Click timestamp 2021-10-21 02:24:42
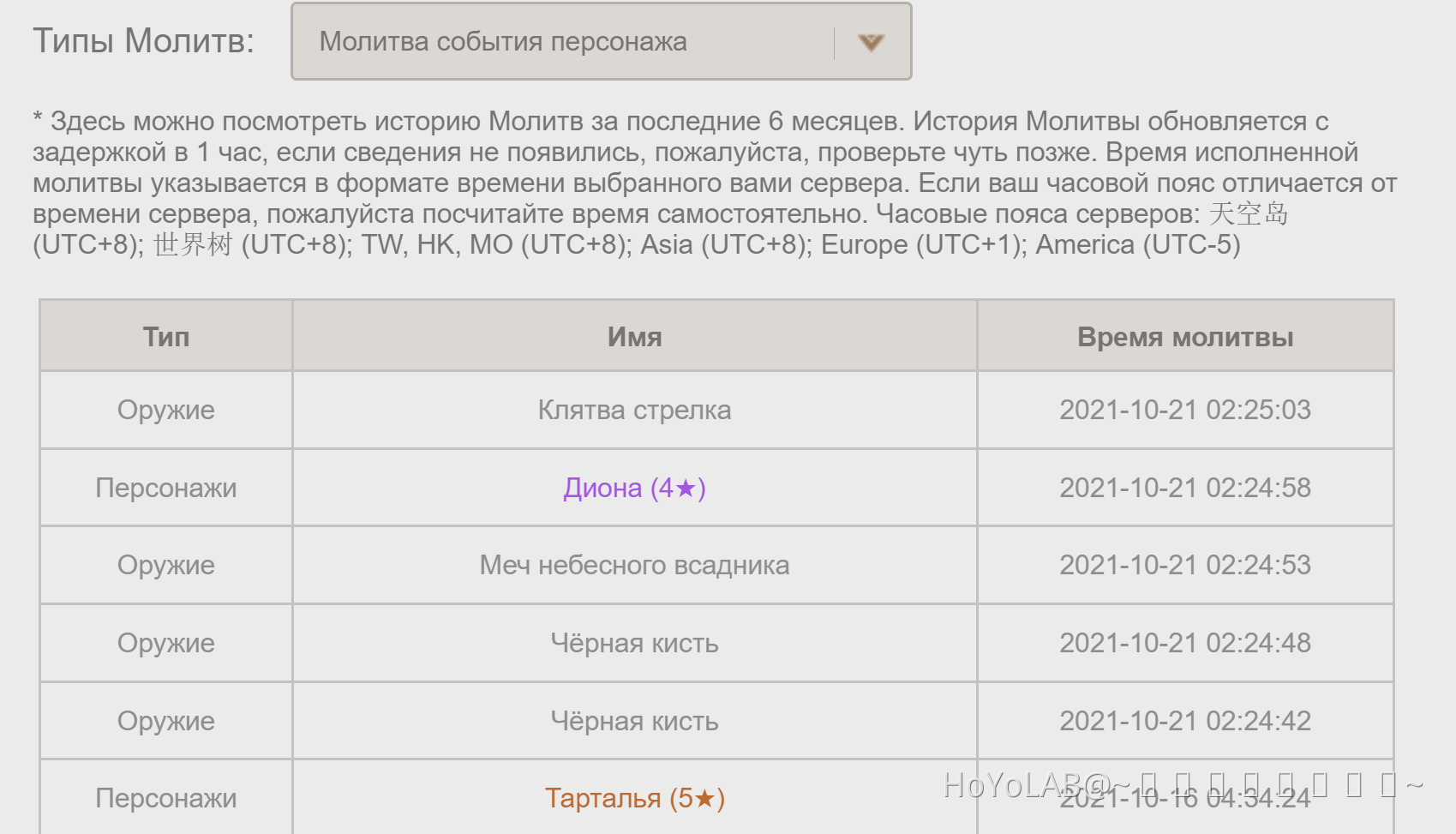 point(1185,721)
